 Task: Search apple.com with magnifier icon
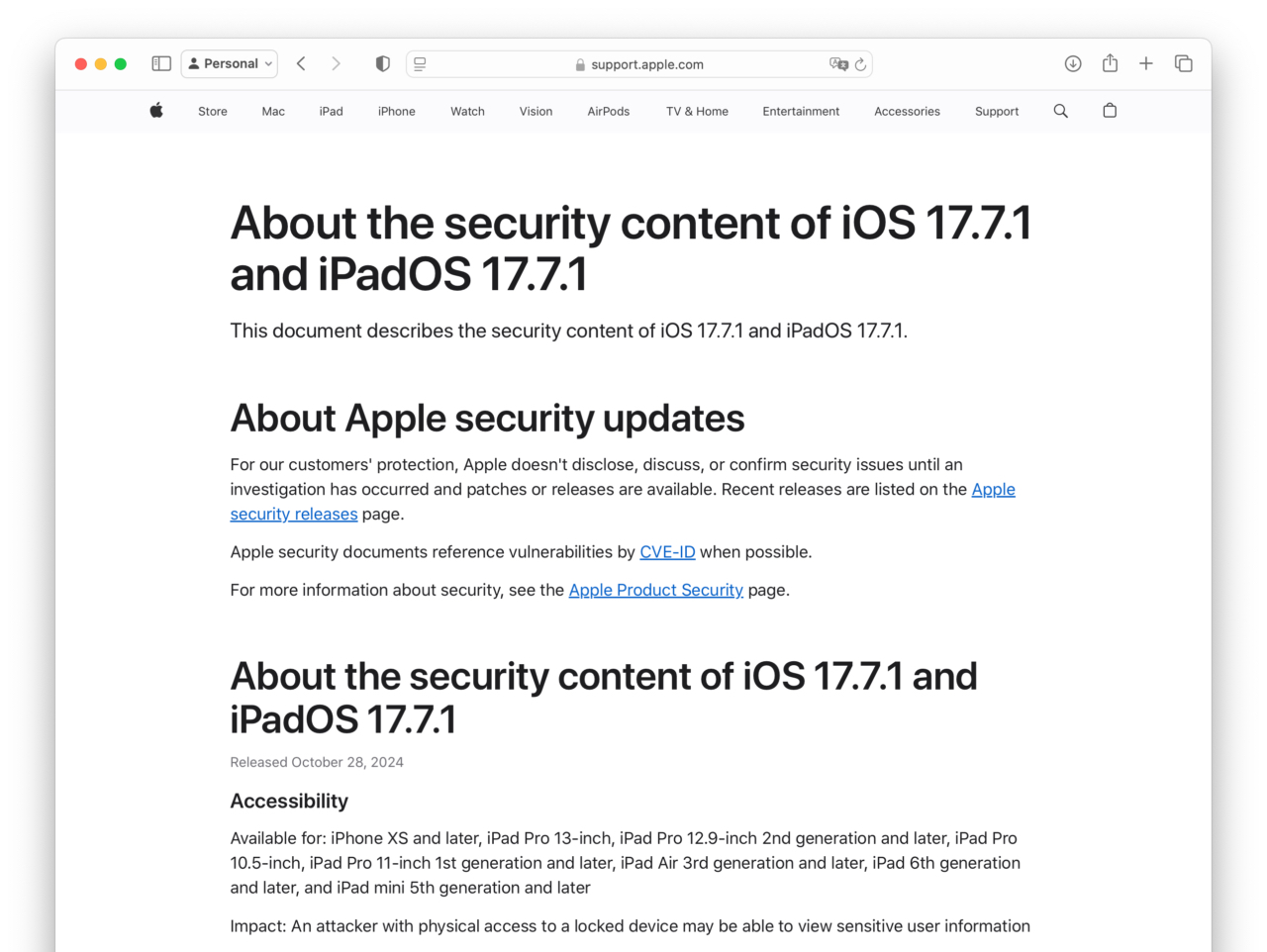[1061, 111]
